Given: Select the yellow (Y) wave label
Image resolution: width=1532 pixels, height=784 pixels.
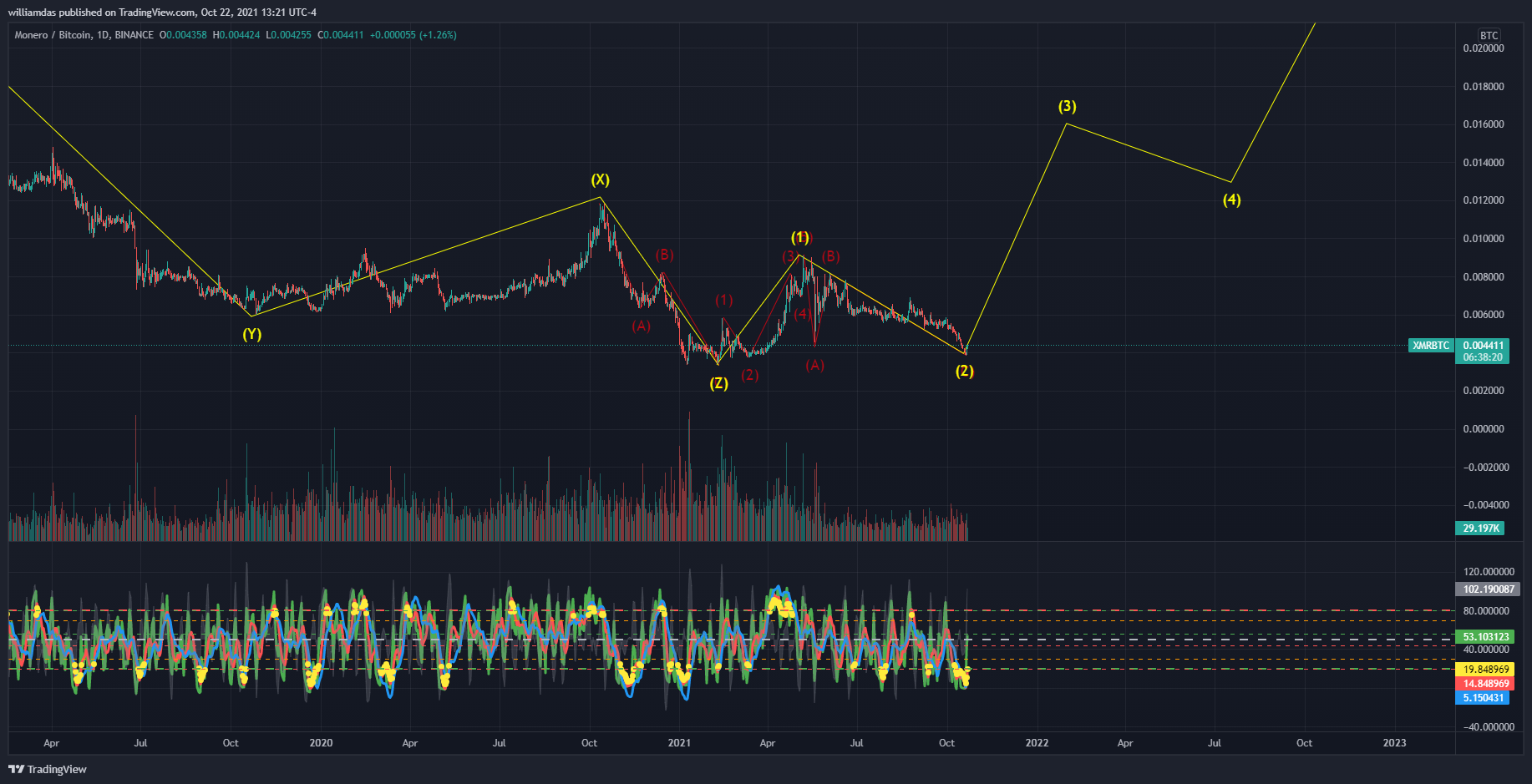Looking at the screenshot, I should click(252, 335).
